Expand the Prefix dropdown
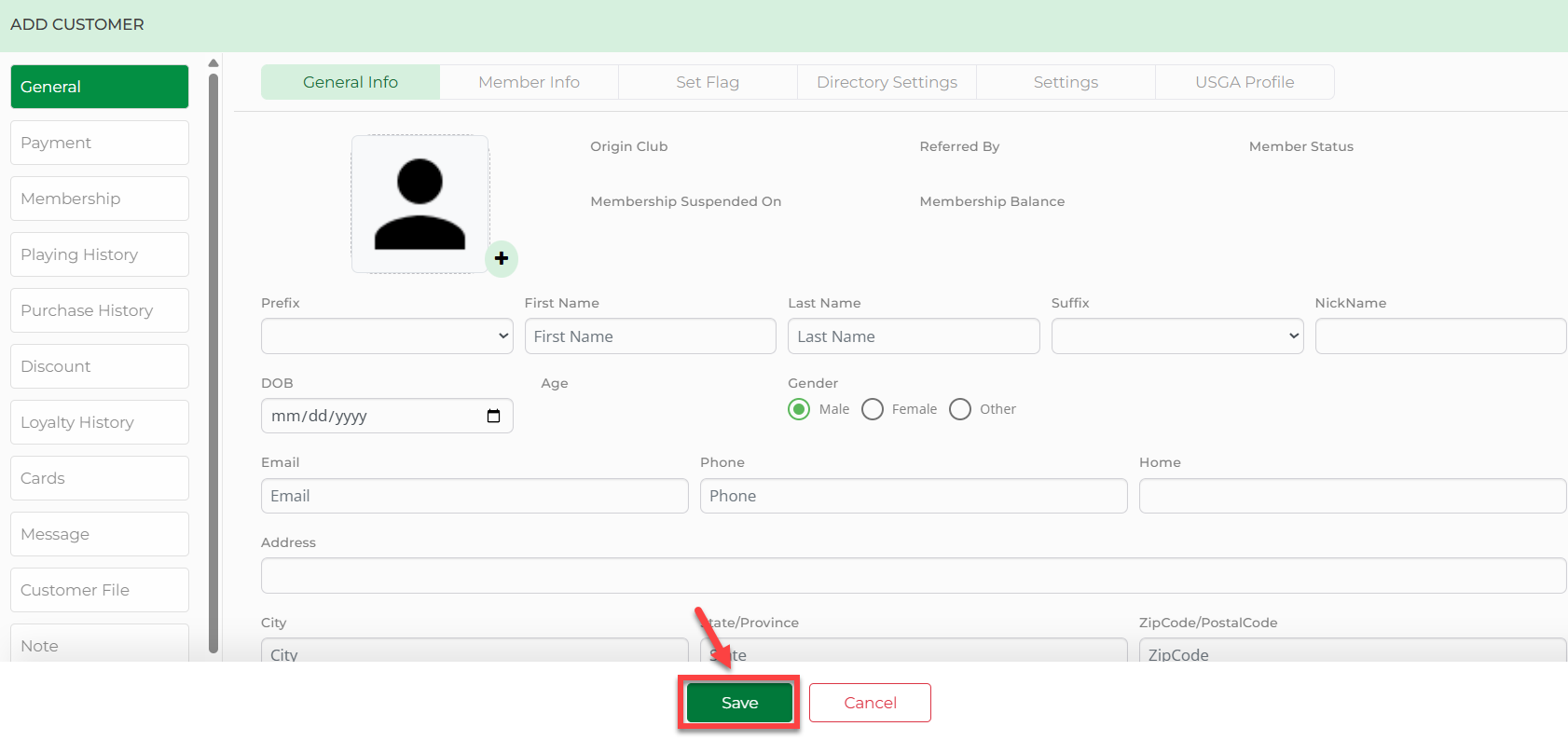Screen dimensions: 1568x740 [x=387, y=336]
